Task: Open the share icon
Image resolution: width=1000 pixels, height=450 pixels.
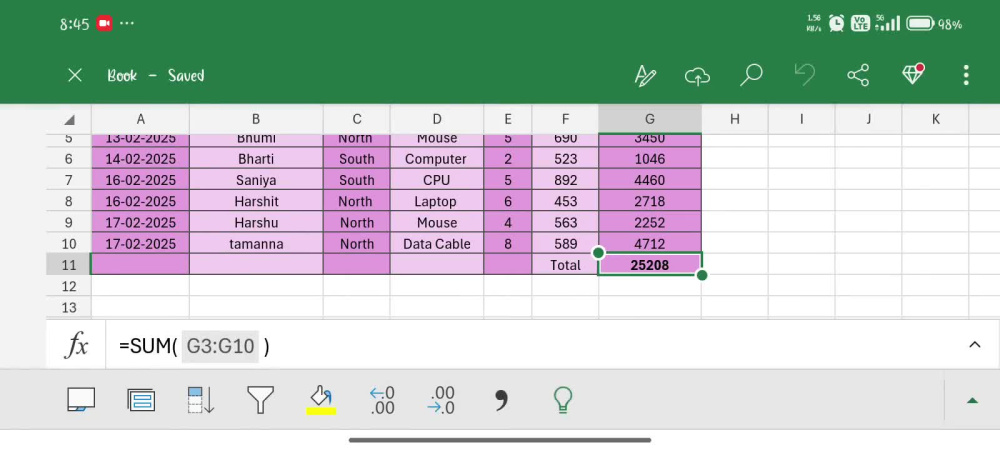Action: coord(858,75)
